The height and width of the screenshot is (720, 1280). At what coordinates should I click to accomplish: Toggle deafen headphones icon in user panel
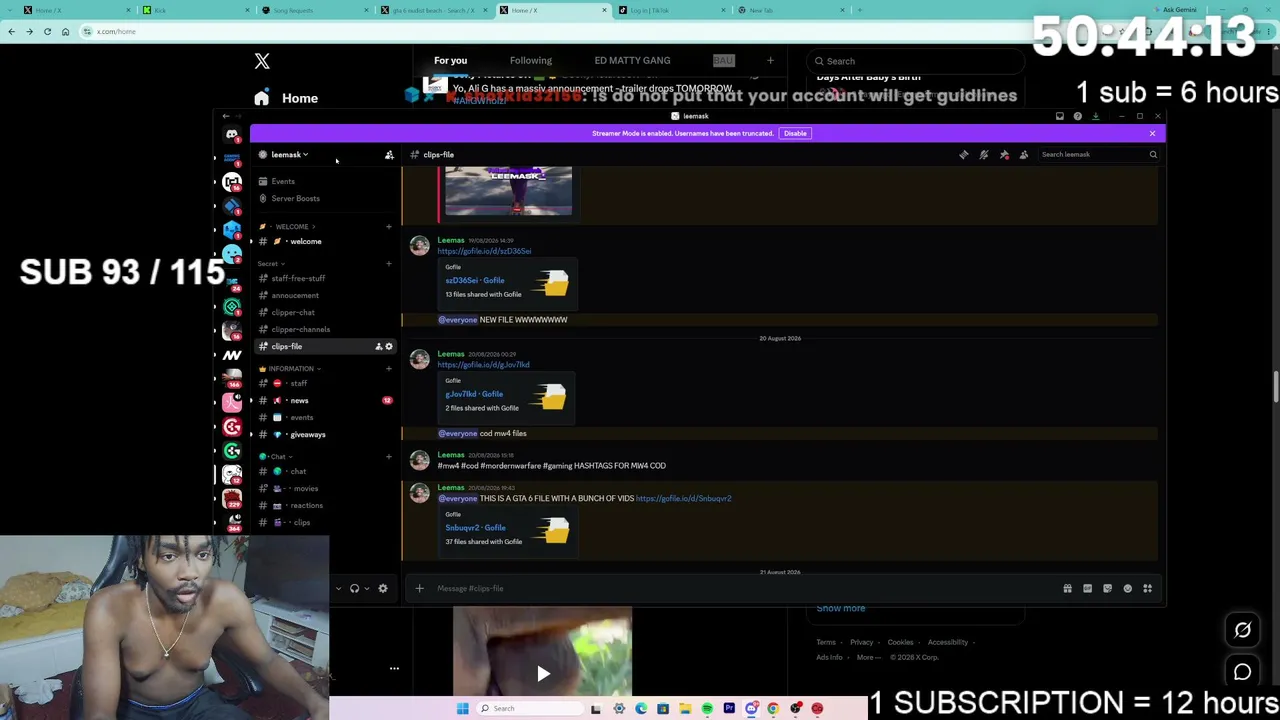[x=354, y=589]
